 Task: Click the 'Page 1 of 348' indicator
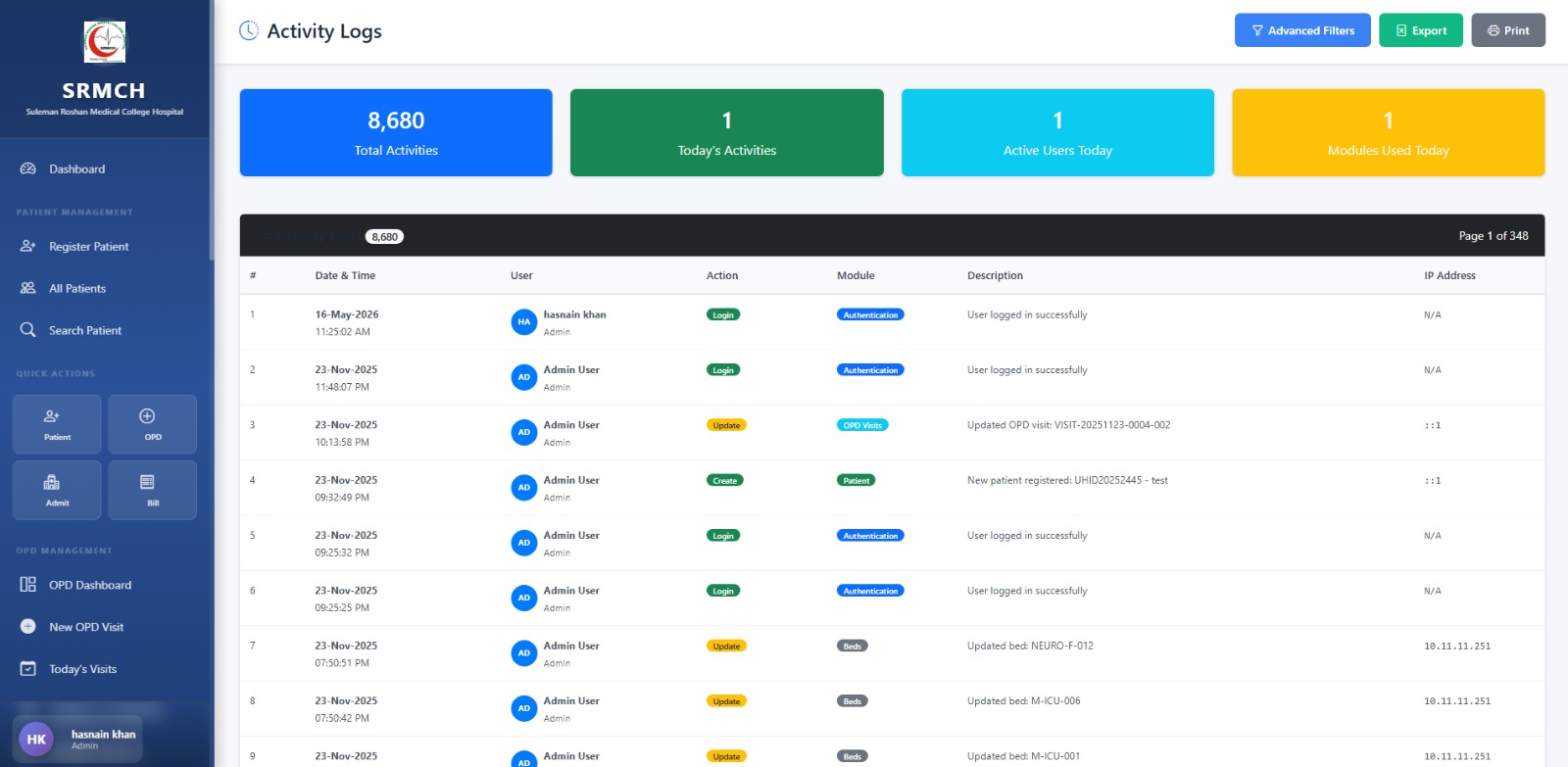[x=1494, y=236]
